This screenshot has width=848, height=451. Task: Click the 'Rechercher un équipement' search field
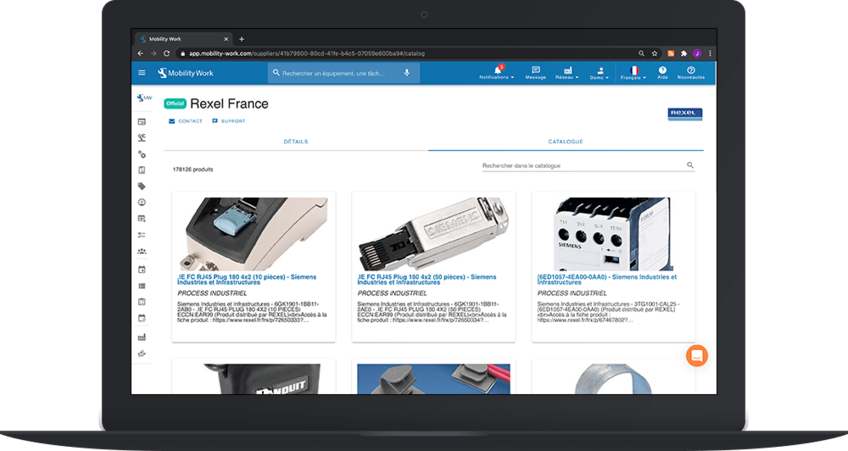[x=343, y=73]
